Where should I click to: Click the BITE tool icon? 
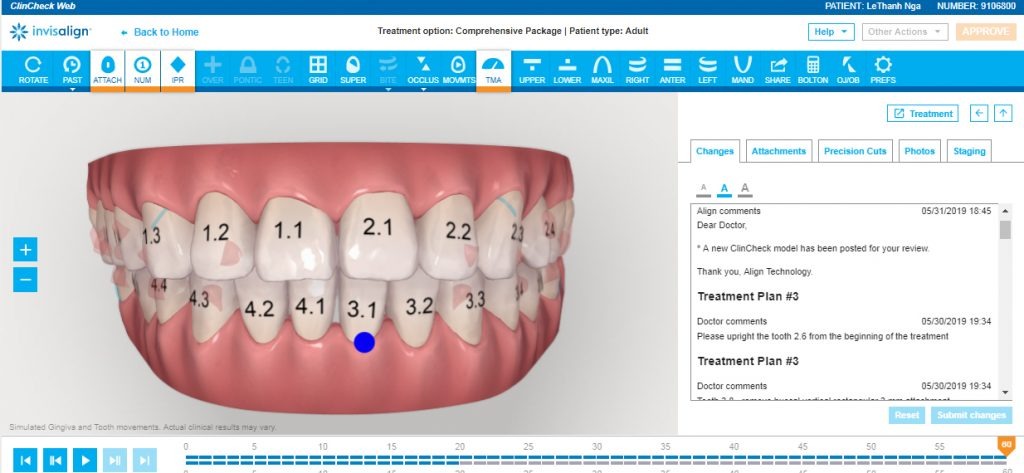[388, 69]
